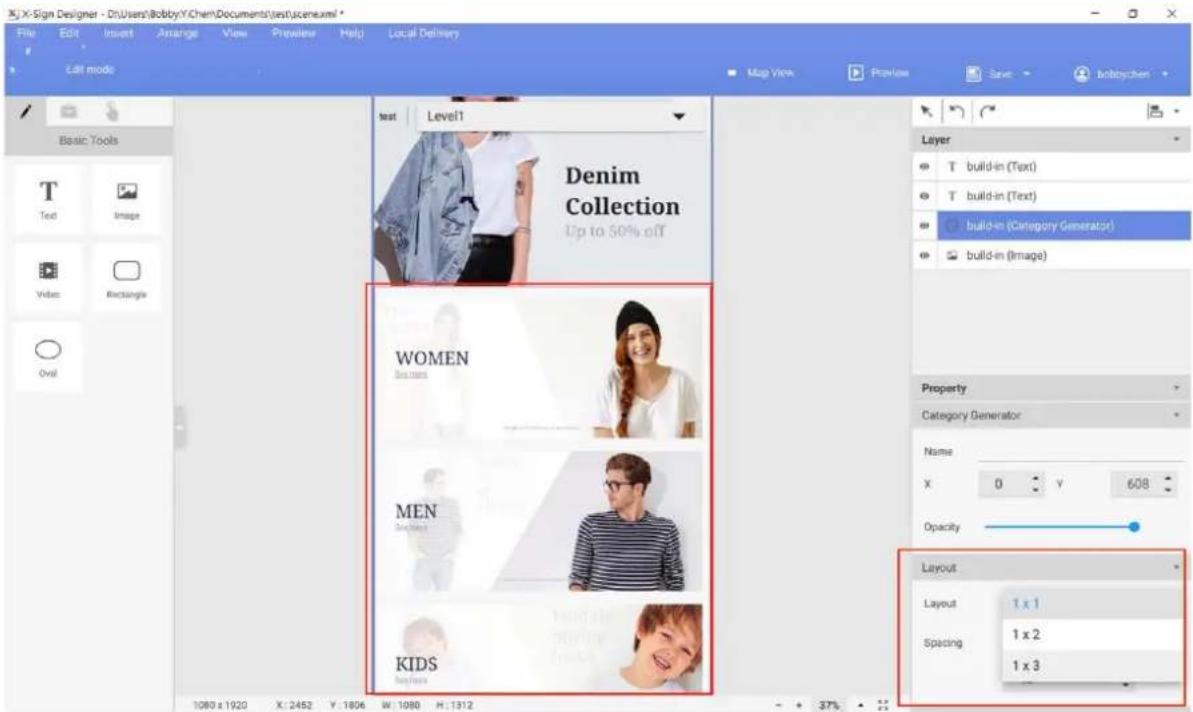Select the first build-in (Text) layer
Image resolution: width=1193 pixels, height=712 pixels.
(1063, 167)
